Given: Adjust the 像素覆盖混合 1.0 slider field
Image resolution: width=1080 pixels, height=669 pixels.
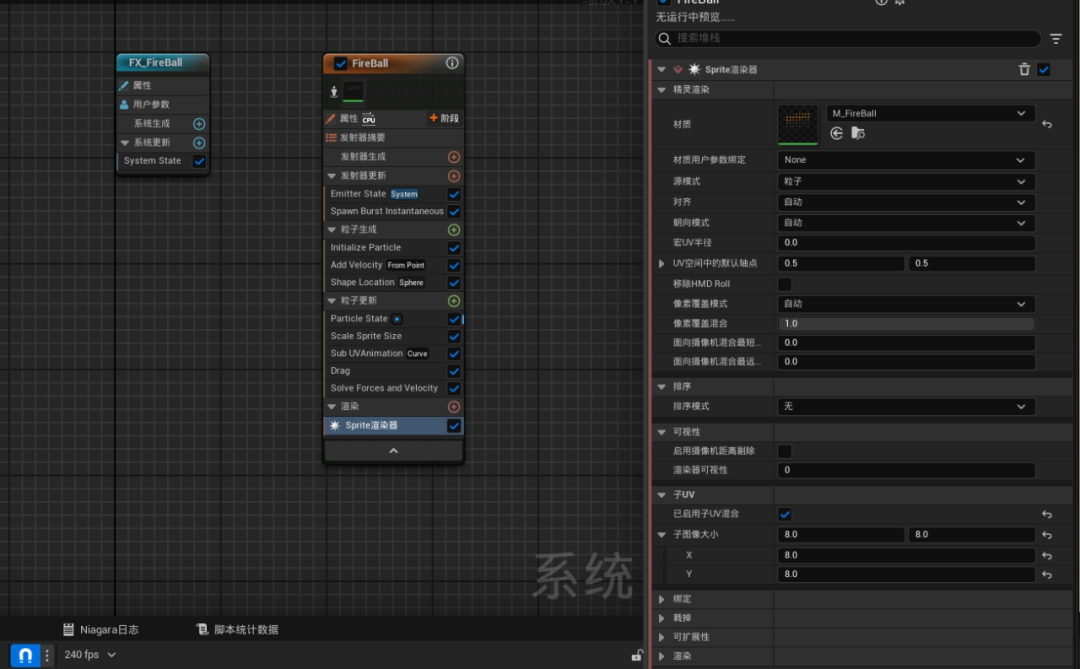Looking at the screenshot, I should [906, 324].
